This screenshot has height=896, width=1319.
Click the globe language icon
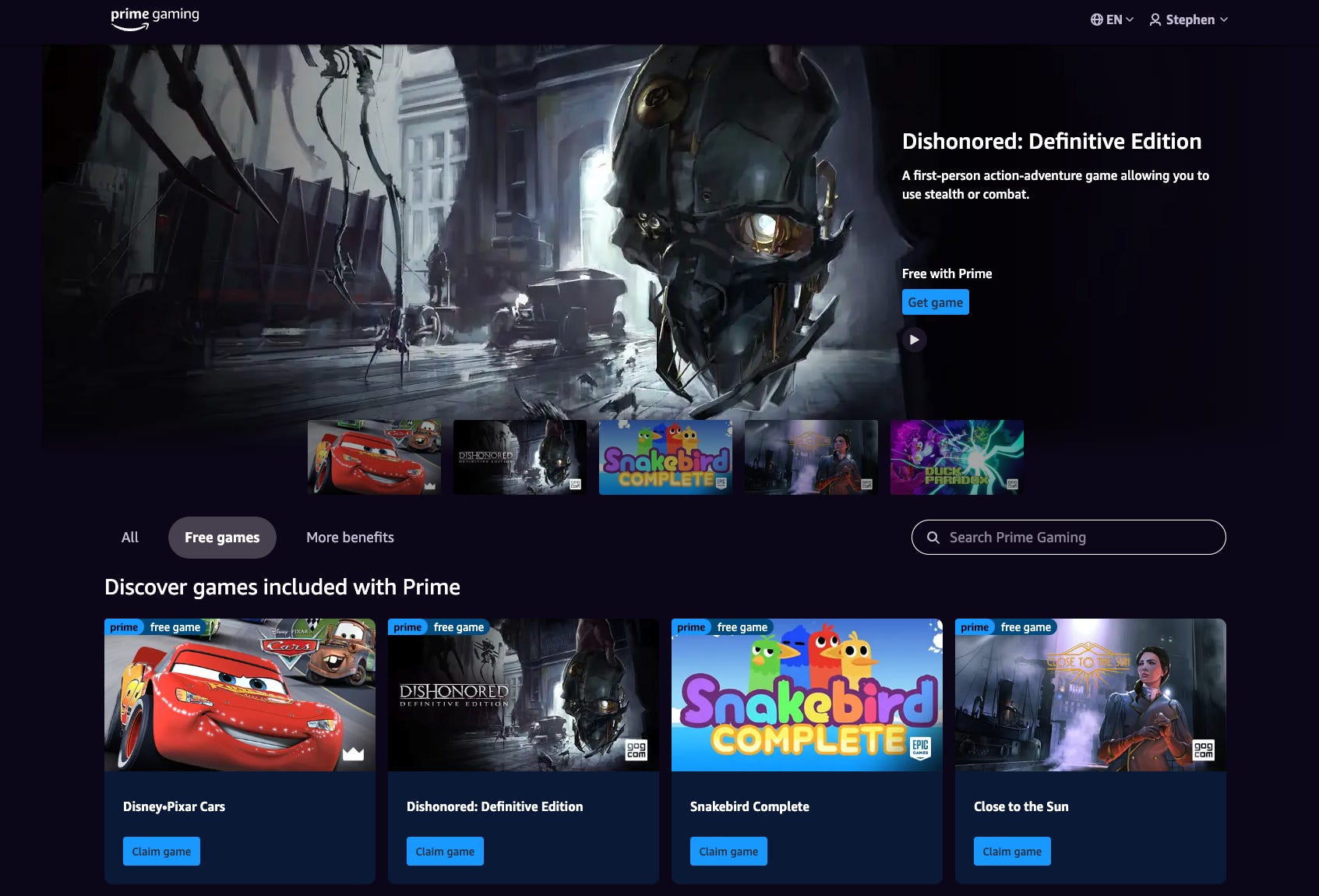point(1096,19)
